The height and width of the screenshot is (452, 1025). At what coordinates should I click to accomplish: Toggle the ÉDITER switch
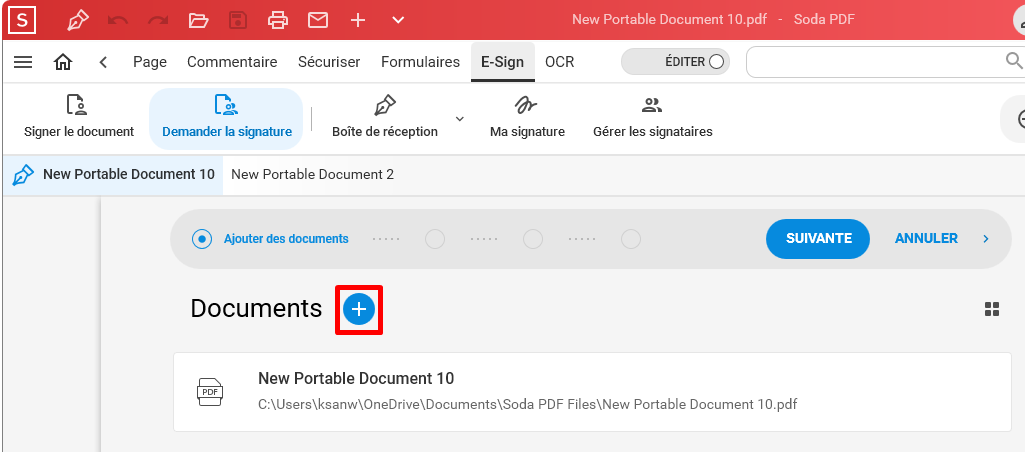tap(675, 62)
